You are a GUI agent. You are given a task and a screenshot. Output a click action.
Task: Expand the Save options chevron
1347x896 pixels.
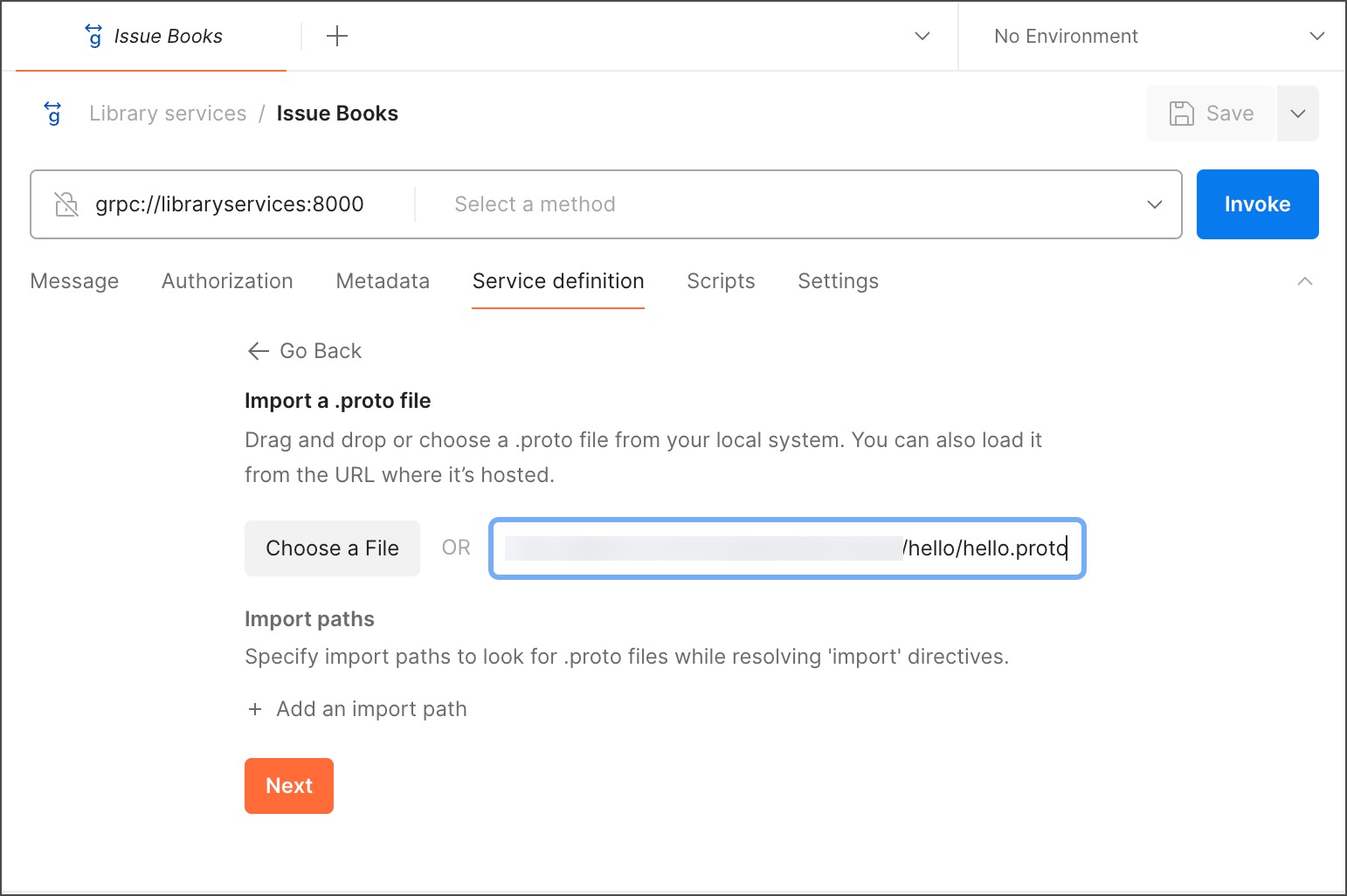point(1298,113)
